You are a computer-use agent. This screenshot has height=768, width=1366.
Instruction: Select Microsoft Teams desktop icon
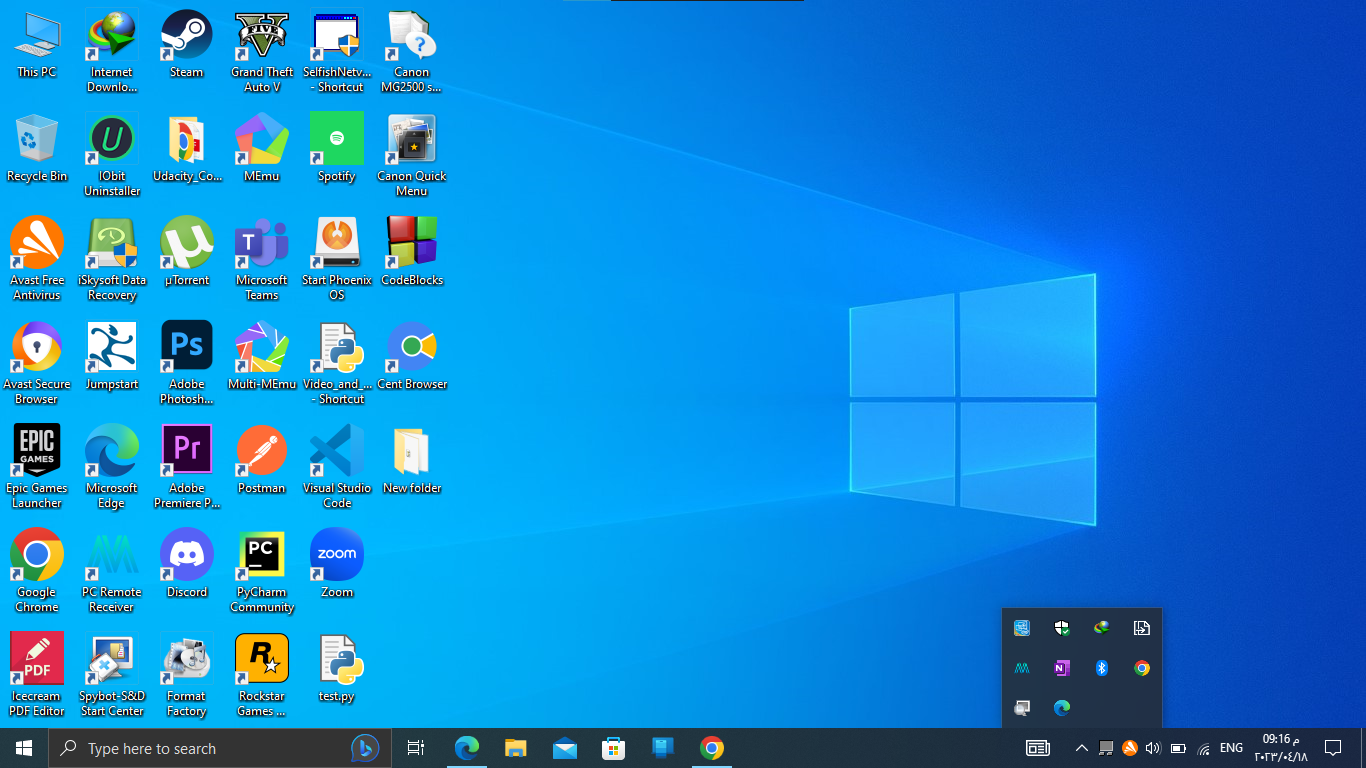[x=262, y=260]
